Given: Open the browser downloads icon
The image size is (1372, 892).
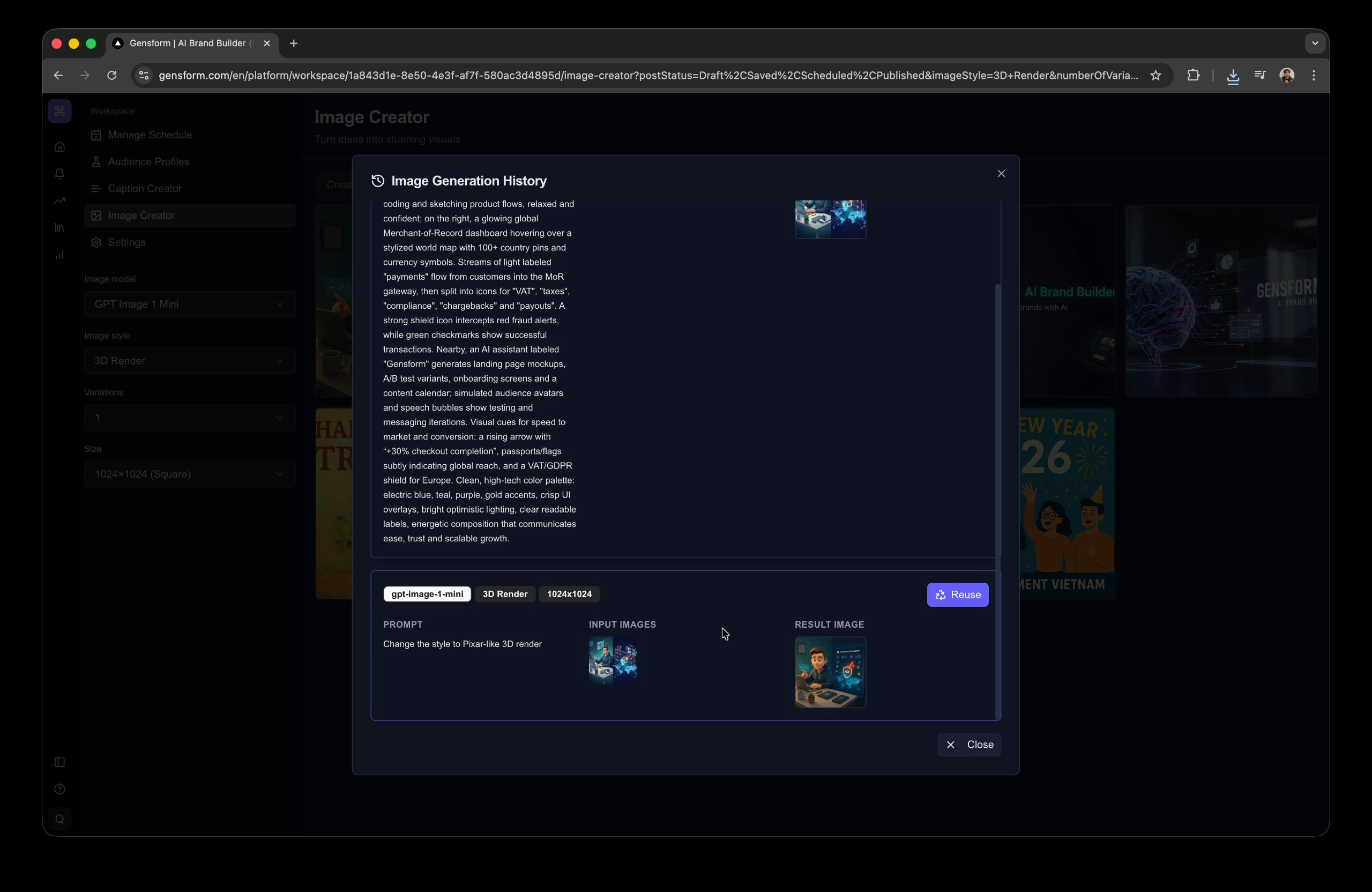Looking at the screenshot, I should [x=1233, y=75].
